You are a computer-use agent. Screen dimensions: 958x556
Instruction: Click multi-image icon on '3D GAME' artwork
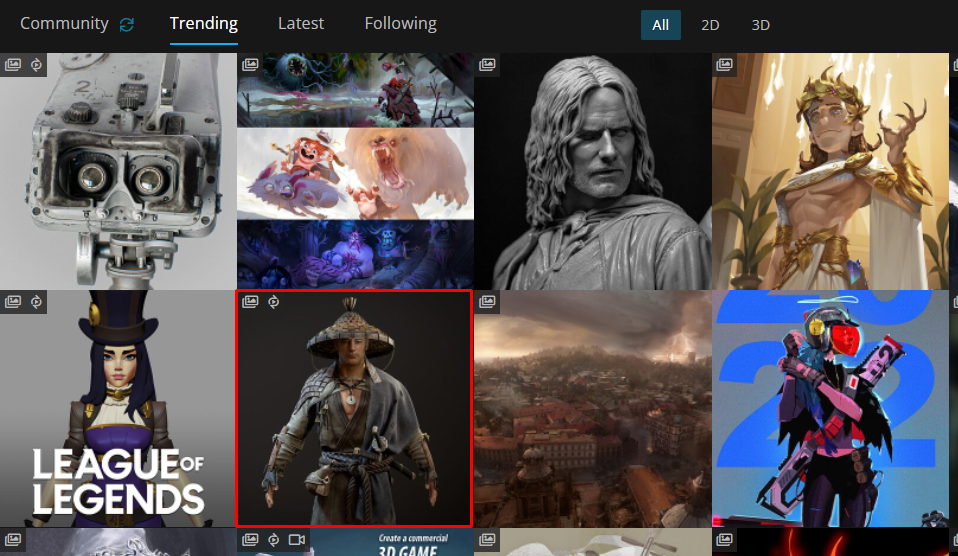click(250, 539)
